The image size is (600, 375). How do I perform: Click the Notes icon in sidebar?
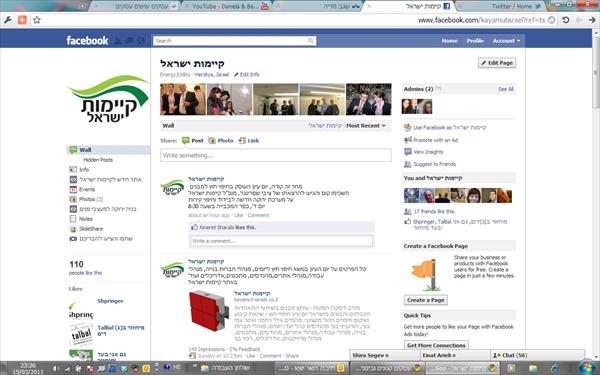tap(73, 219)
